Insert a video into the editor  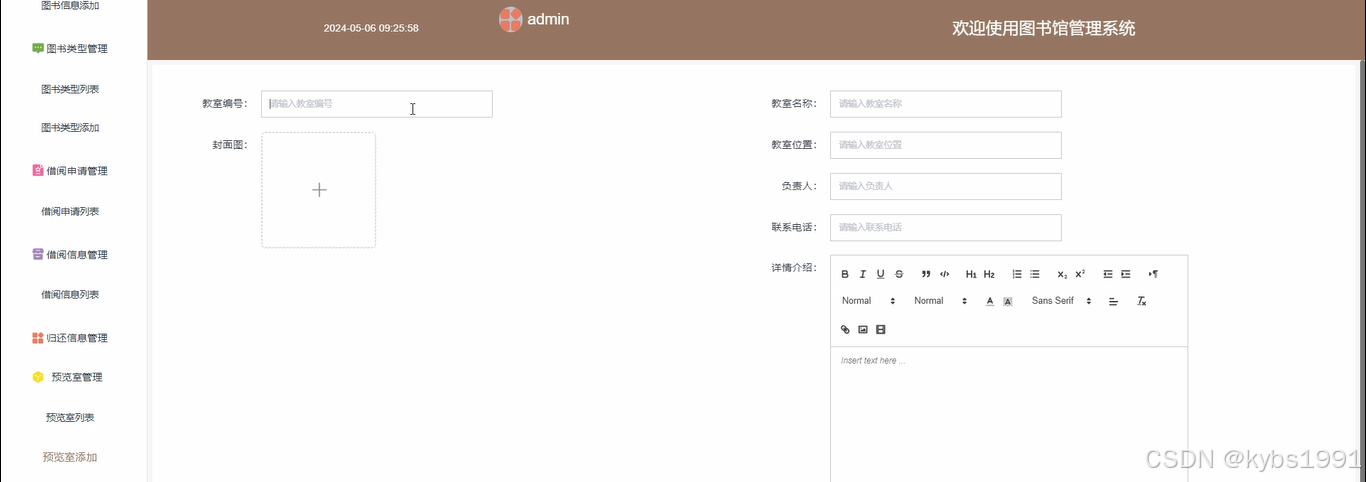click(881, 329)
